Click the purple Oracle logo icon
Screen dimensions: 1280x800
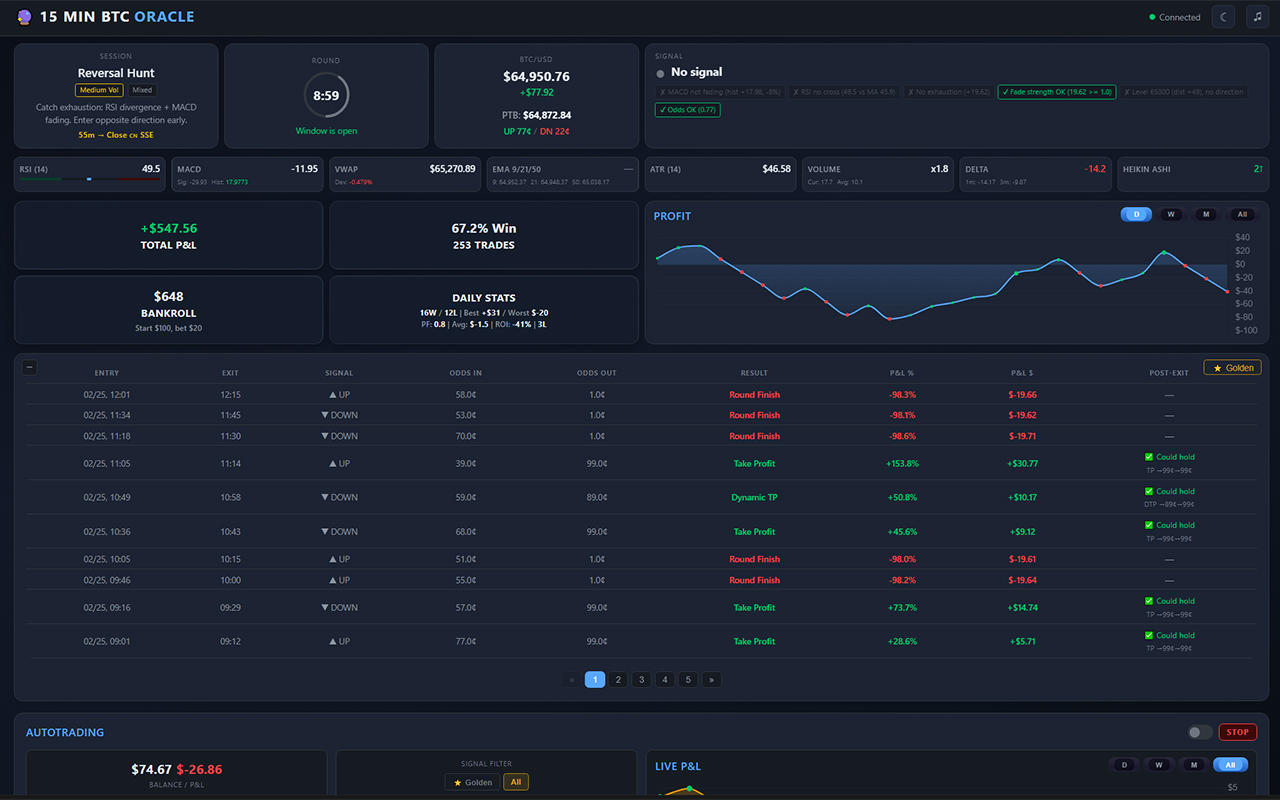point(24,17)
